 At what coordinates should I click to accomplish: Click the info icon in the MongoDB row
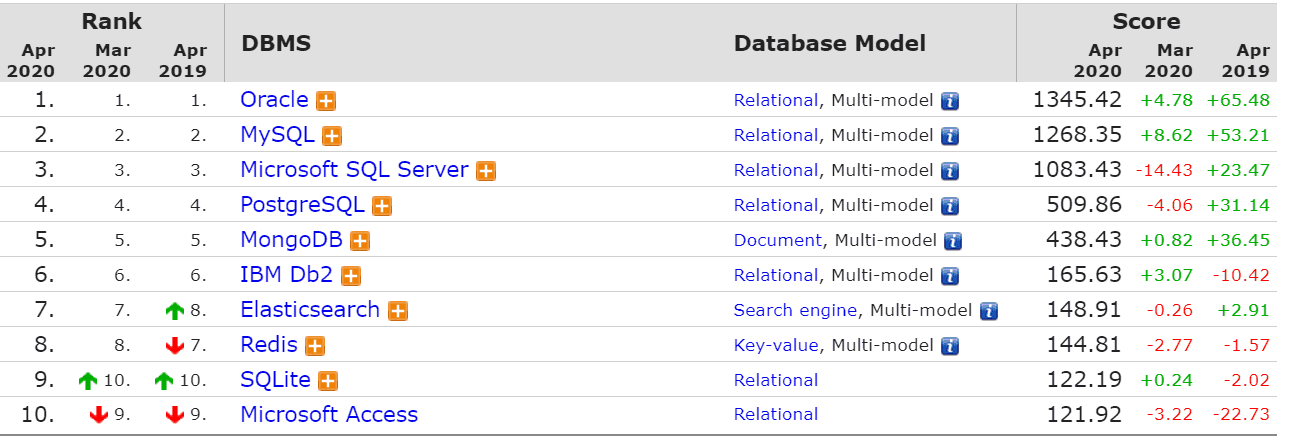tap(954, 241)
